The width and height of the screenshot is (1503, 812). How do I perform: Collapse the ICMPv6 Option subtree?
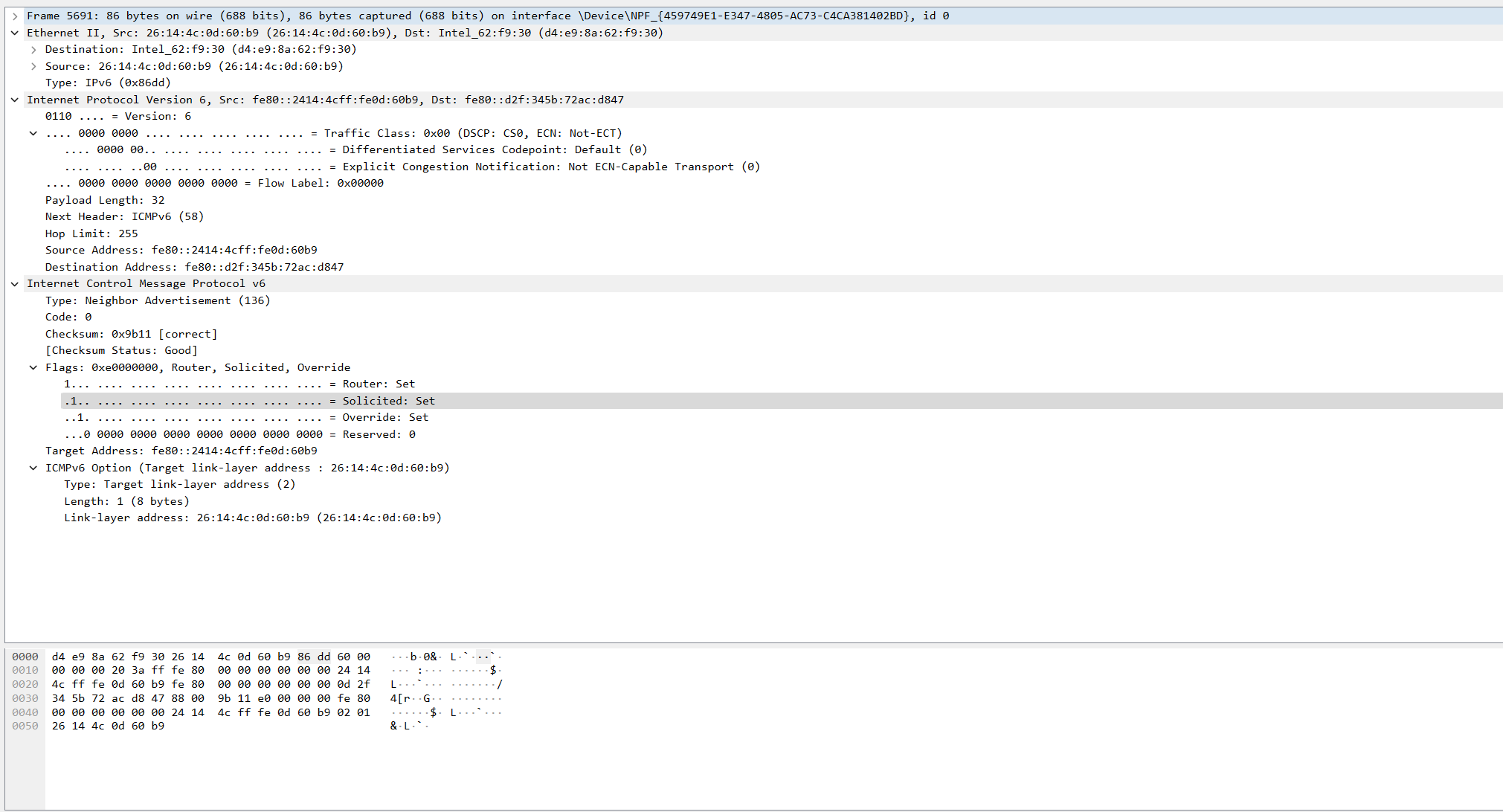[33, 468]
